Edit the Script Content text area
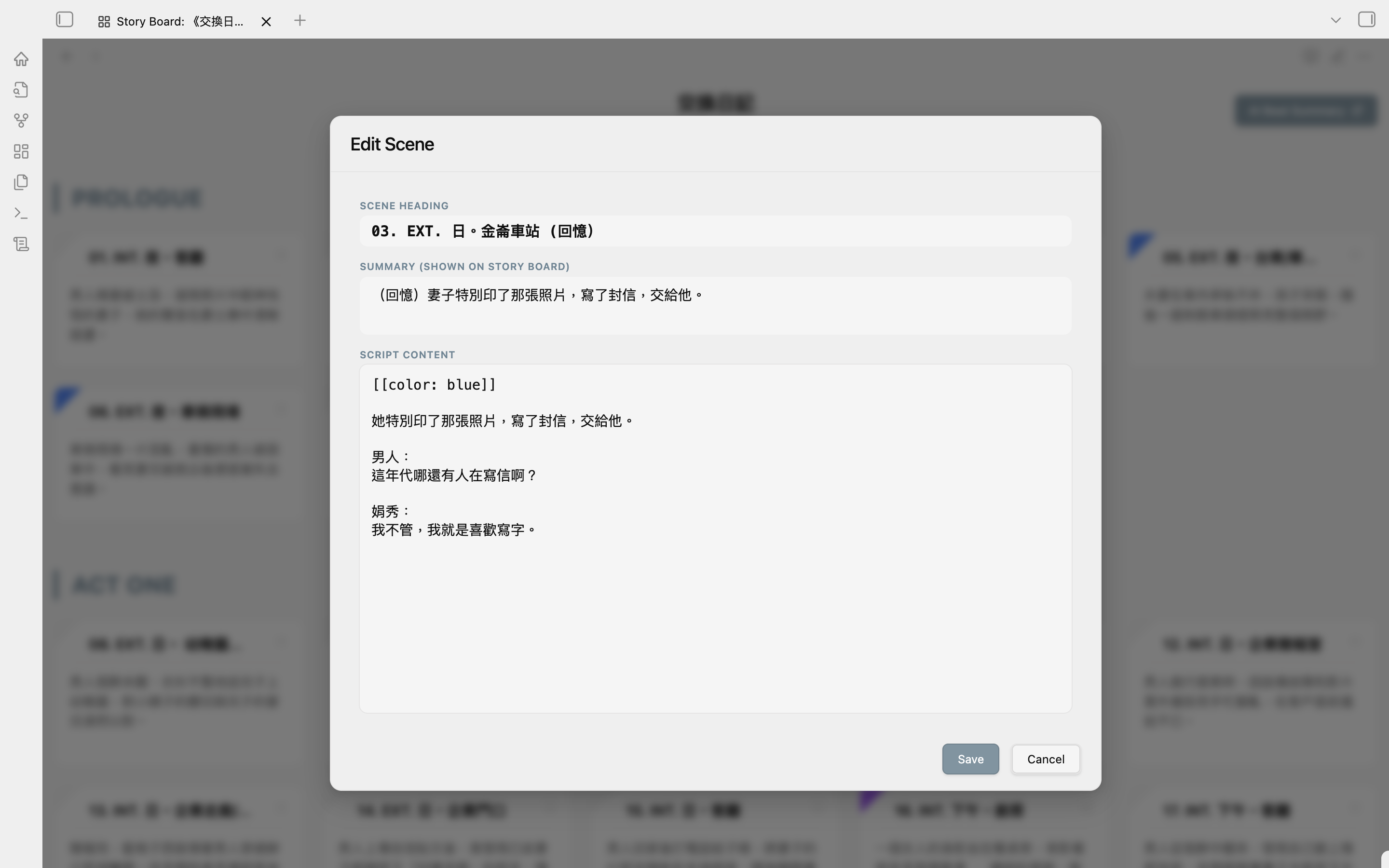 (x=715, y=539)
